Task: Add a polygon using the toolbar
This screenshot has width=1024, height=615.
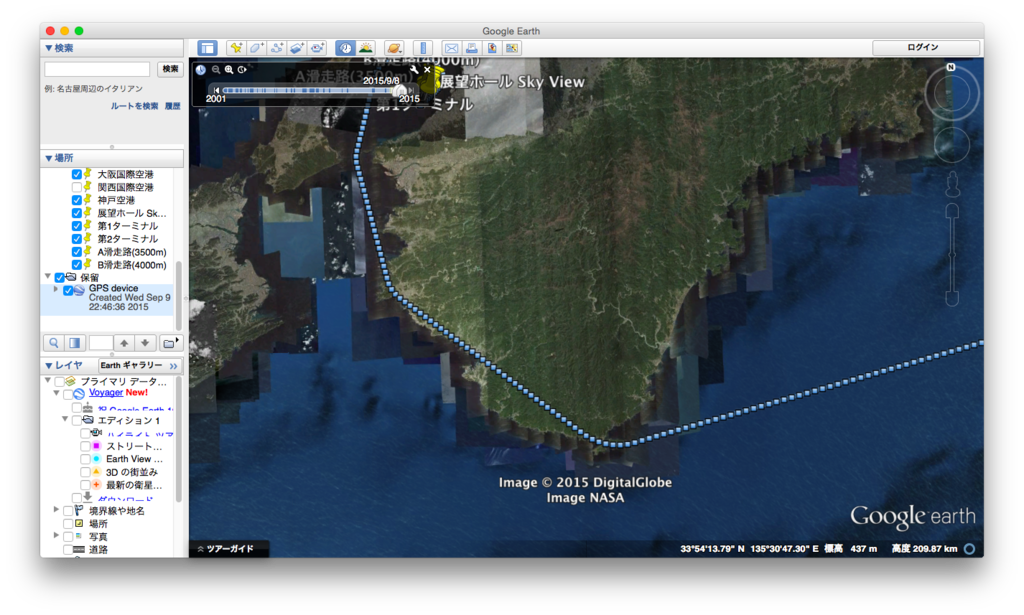Action: click(256, 48)
